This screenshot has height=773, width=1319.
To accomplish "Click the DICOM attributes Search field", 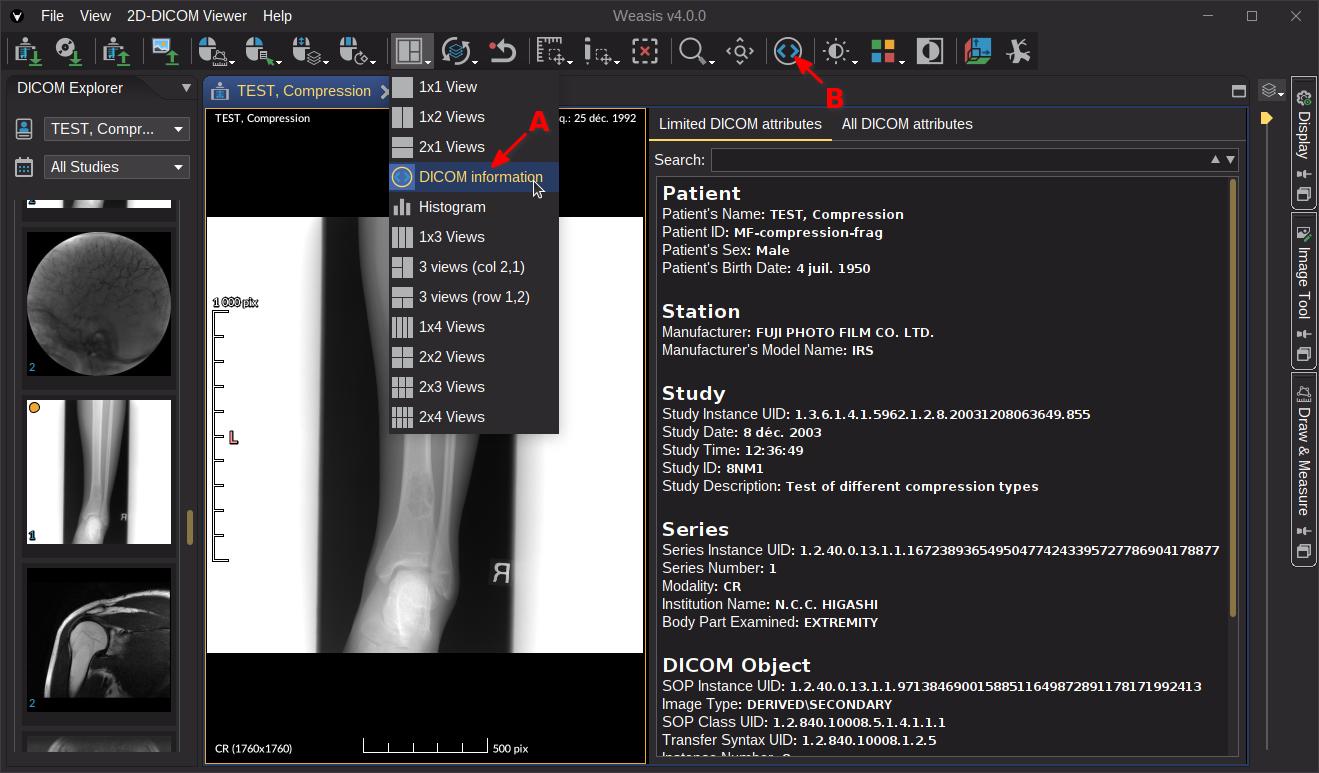I will tap(960, 159).
